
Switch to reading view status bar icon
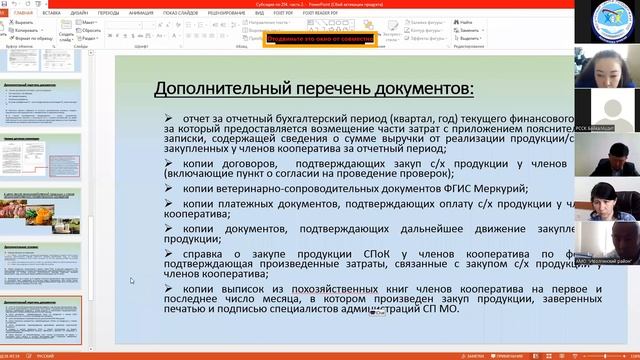point(562,356)
